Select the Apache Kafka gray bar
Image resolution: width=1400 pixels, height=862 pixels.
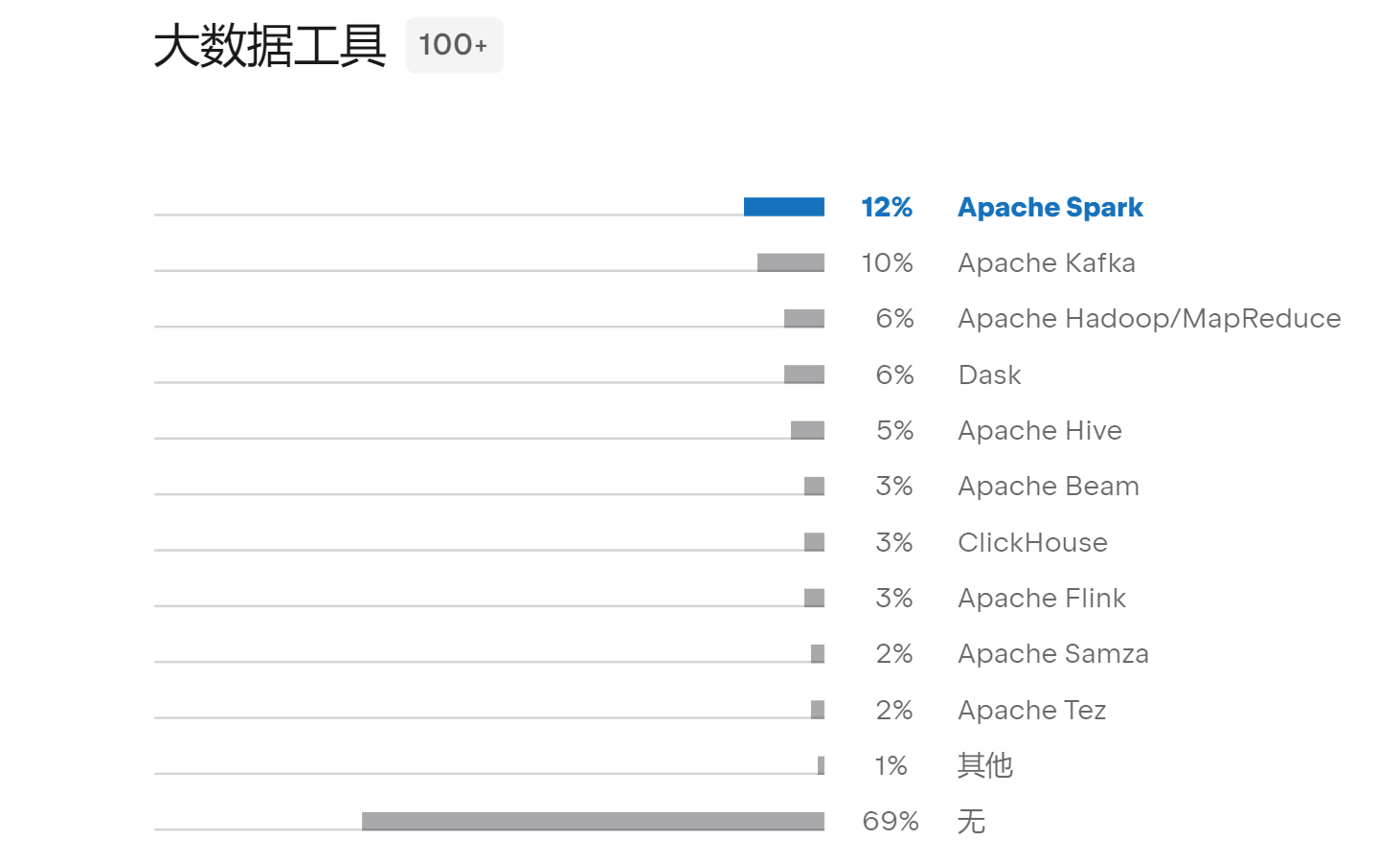(790, 262)
